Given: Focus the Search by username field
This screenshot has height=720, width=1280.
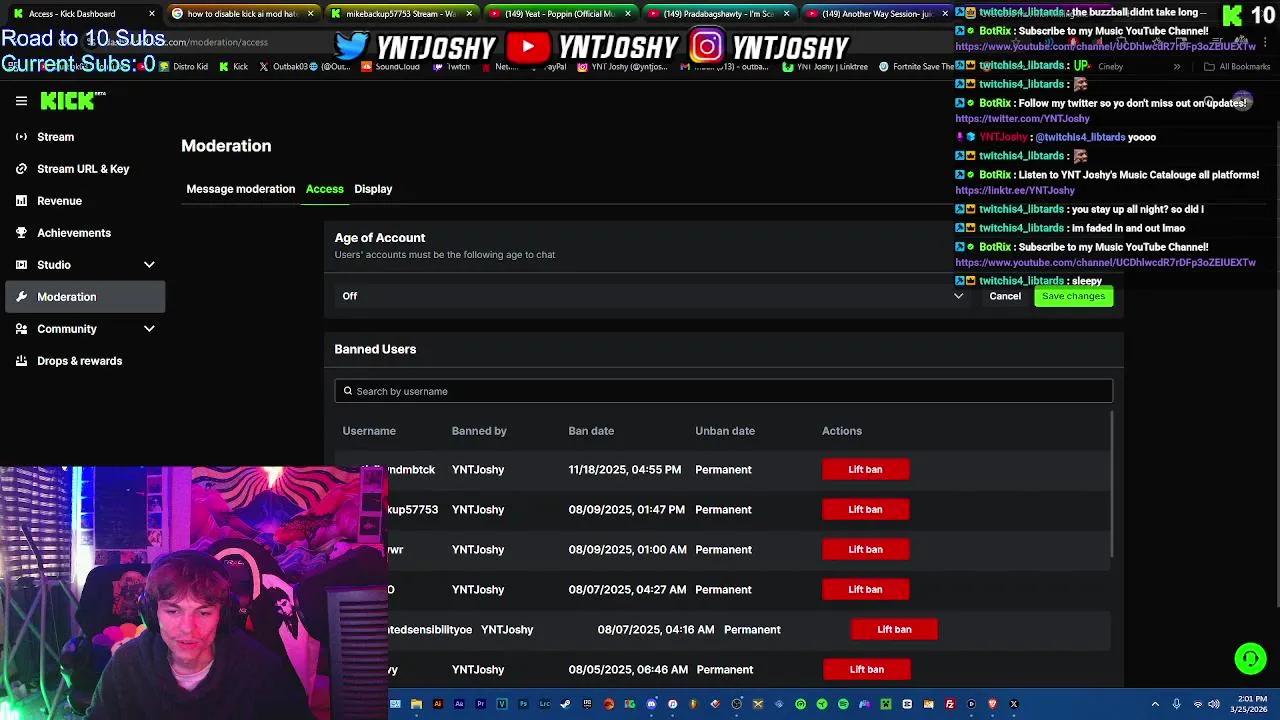Looking at the screenshot, I should click(723, 391).
